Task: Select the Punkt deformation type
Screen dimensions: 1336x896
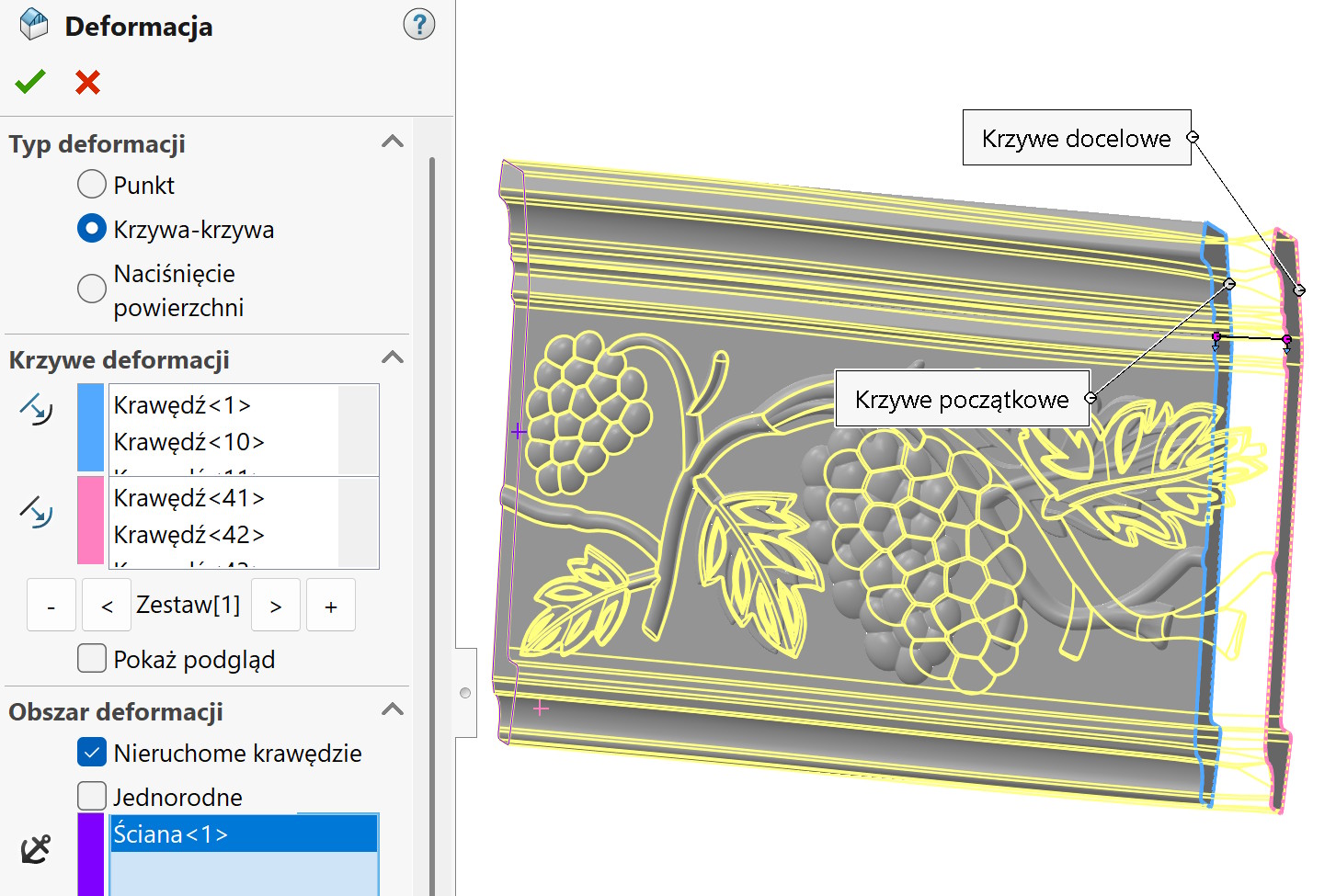Action: pos(92,185)
